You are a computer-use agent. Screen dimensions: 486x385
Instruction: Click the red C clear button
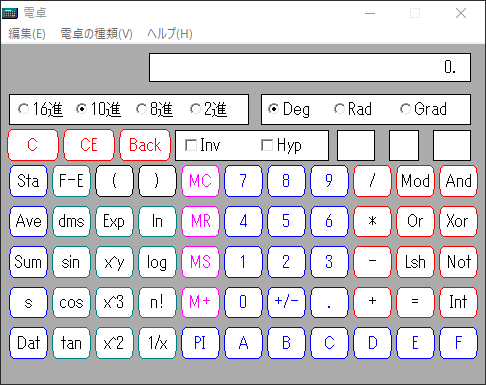click(33, 145)
